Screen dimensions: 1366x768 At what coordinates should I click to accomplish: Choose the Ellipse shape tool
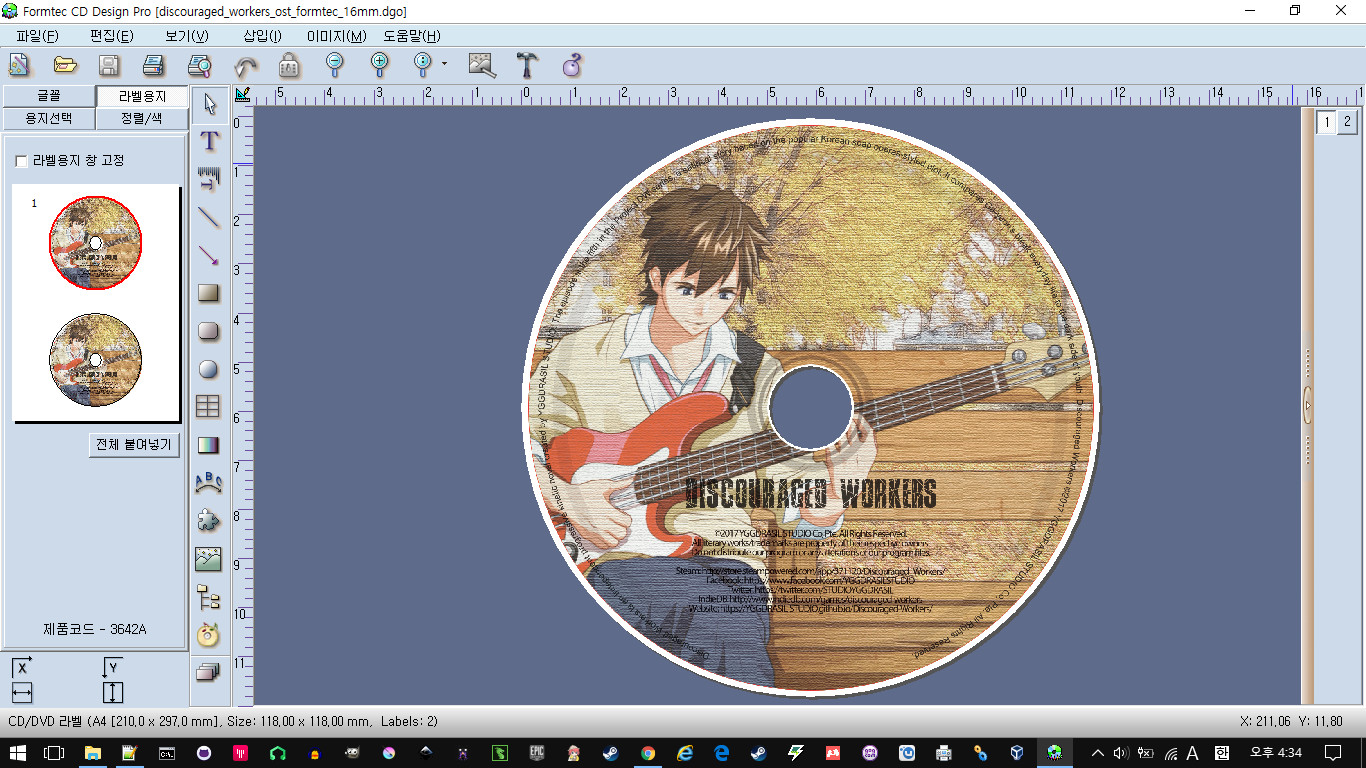pos(209,369)
